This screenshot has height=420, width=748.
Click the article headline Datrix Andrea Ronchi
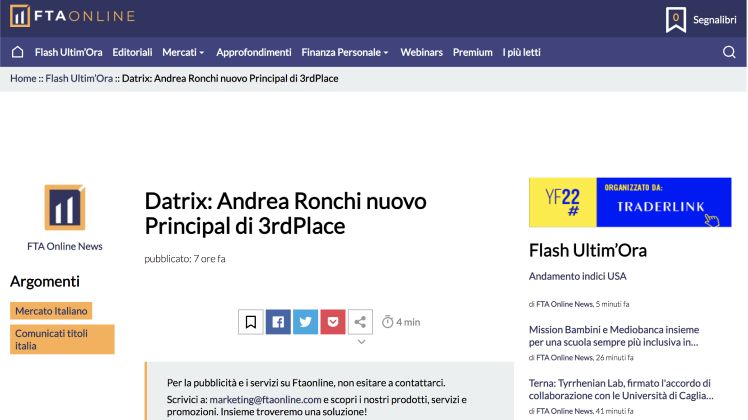point(285,213)
